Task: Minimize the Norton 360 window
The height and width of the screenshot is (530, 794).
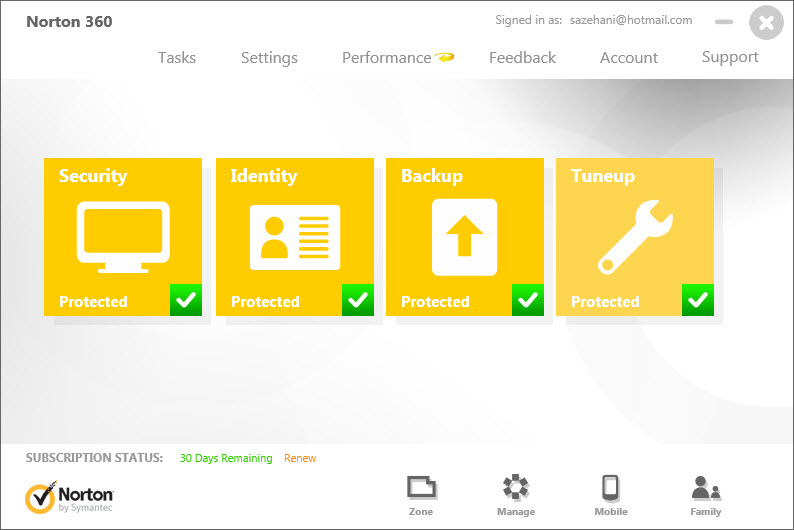Action: [724, 22]
